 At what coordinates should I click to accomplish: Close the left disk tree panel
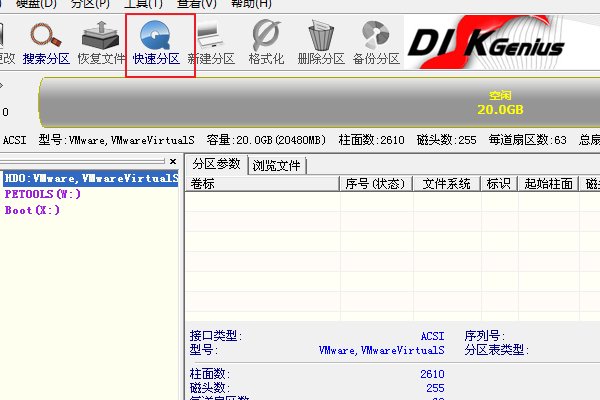point(172,161)
